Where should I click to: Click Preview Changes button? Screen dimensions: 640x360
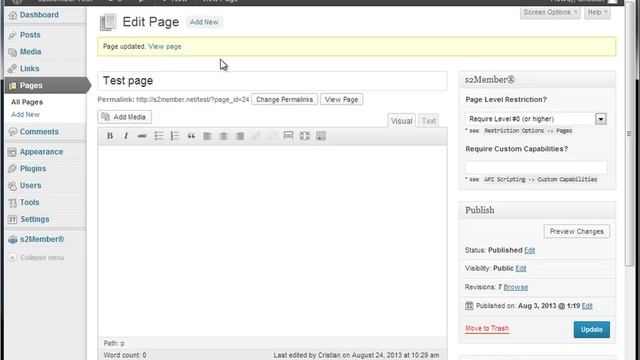point(576,231)
